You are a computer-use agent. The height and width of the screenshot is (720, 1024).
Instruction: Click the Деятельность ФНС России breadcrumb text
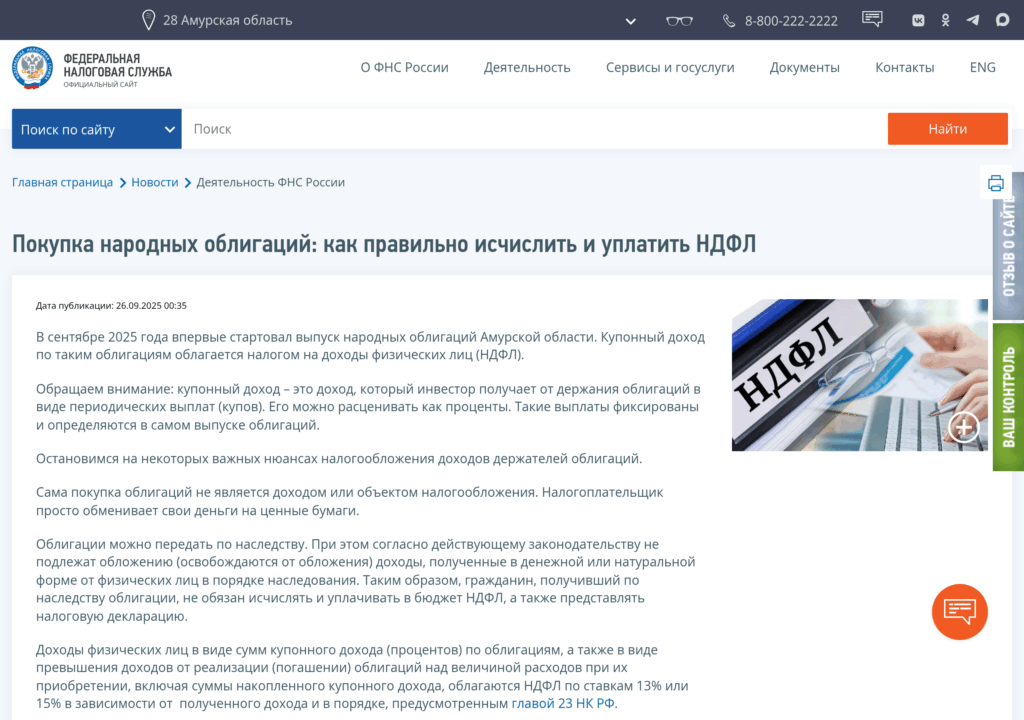click(270, 182)
